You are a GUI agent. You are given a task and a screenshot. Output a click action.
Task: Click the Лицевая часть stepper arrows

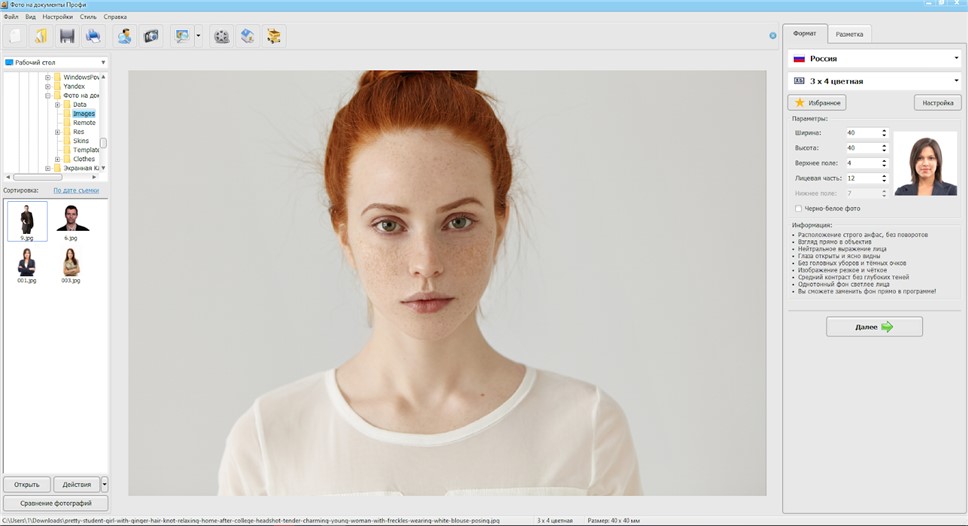click(x=884, y=178)
